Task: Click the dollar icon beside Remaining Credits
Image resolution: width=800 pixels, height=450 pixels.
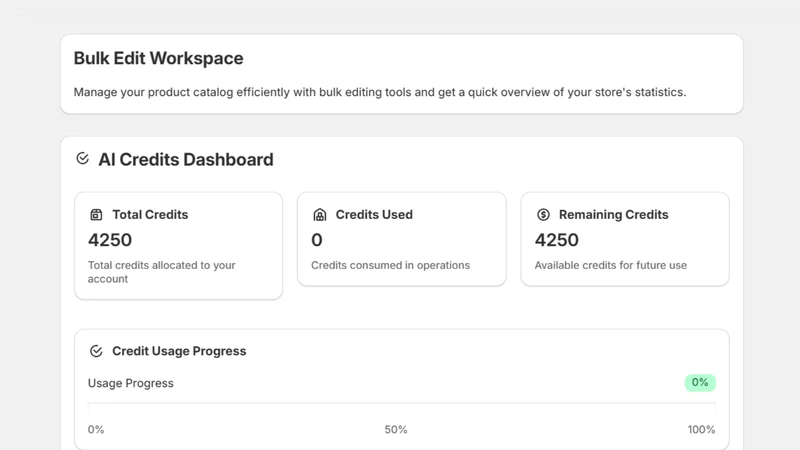Action: pyautogui.click(x=543, y=215)
